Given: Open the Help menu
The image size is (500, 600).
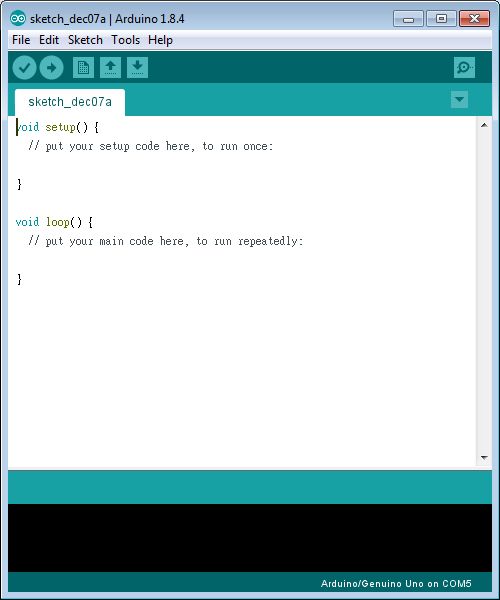Looking at the screenshot, I should (x=160, y=40).
